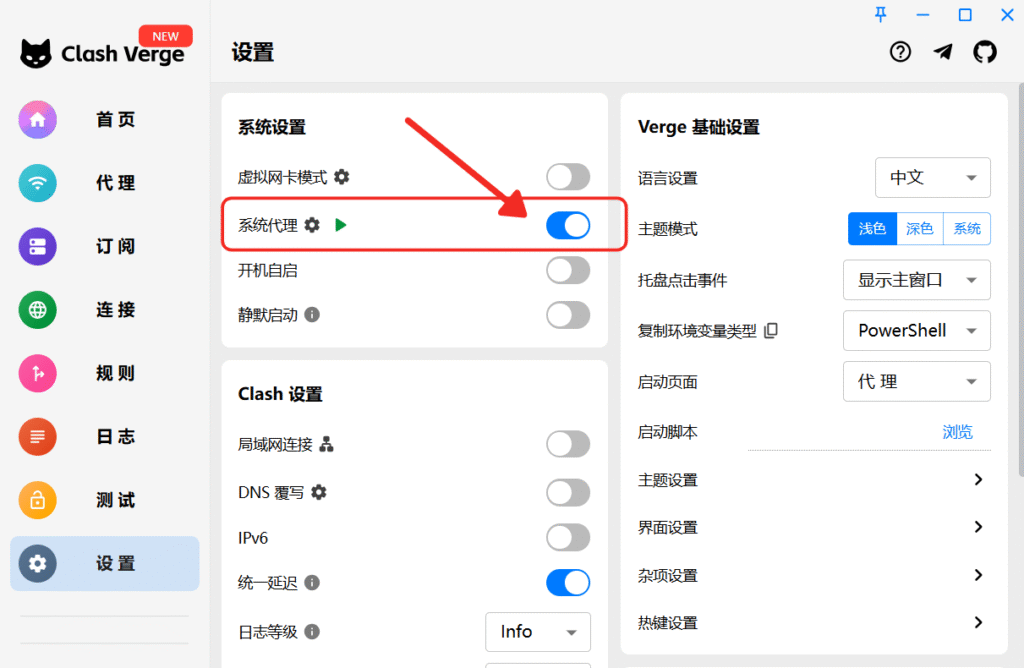Enable the 开机自启 toggle

pos(568,270)
